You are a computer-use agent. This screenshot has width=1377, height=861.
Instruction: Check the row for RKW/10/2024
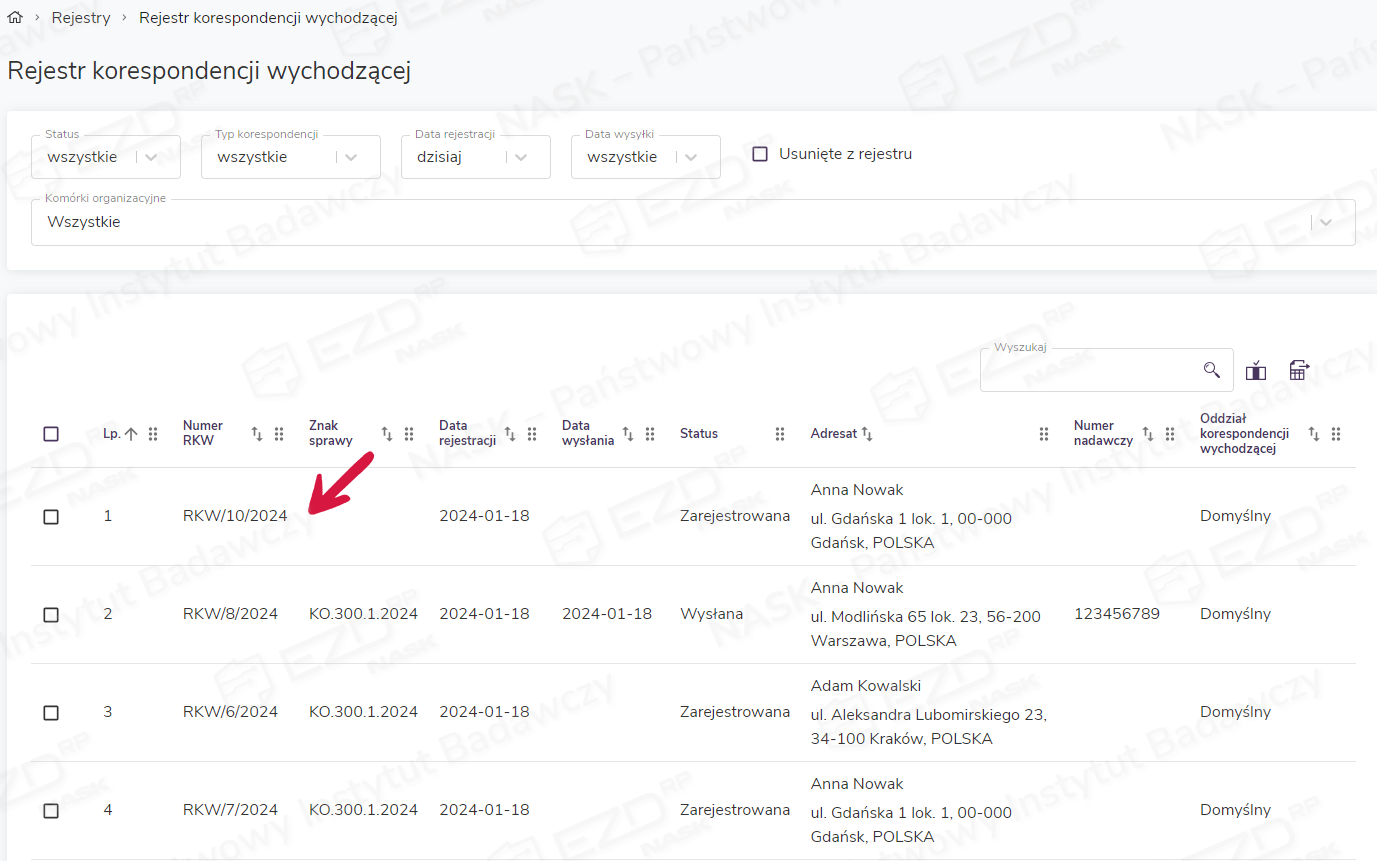[51, 517]
